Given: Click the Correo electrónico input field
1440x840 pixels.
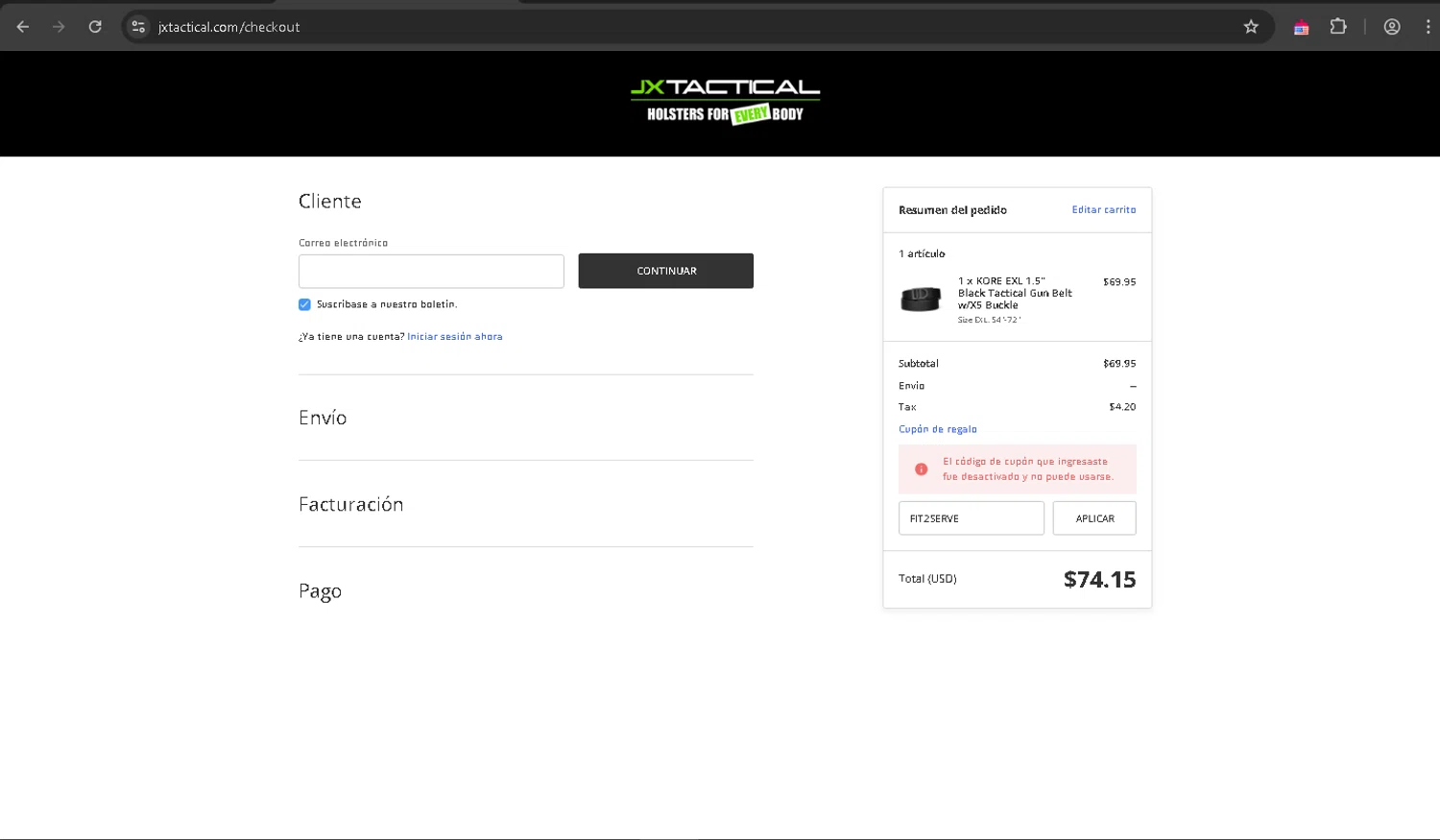Looking at the screenshot, I should 431,271.
